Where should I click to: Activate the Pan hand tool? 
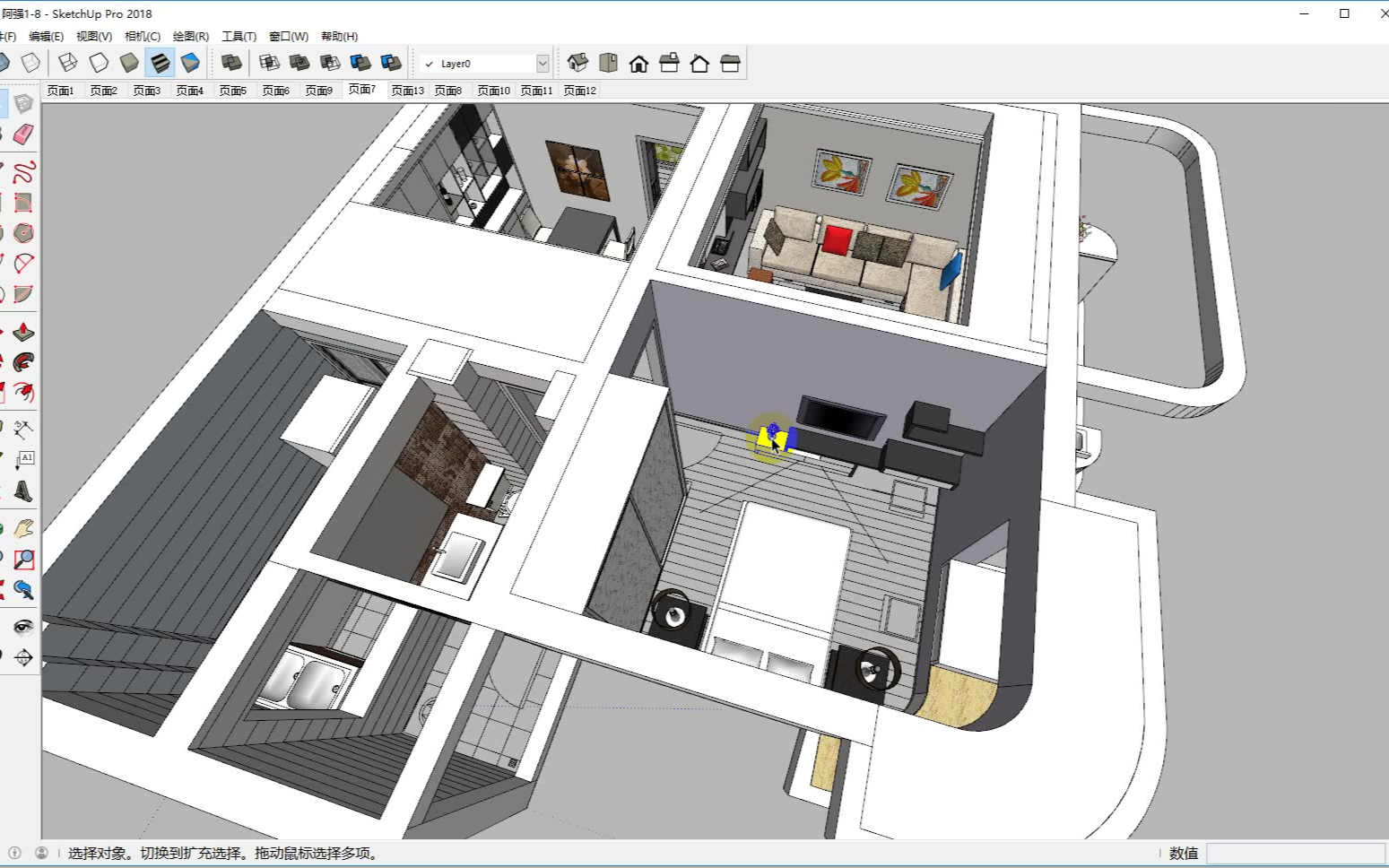[23, 529]
